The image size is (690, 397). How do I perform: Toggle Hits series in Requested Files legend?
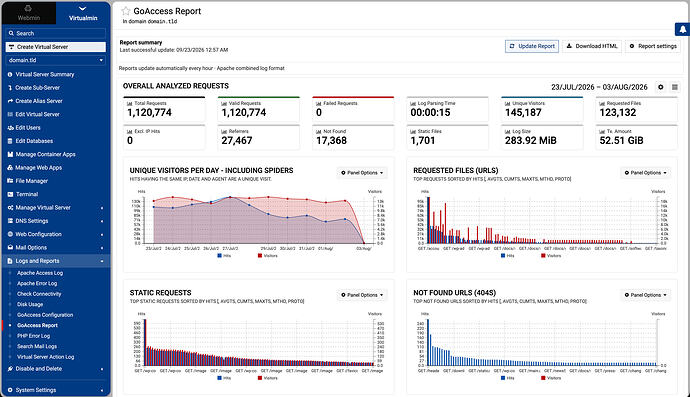(508, 256)
